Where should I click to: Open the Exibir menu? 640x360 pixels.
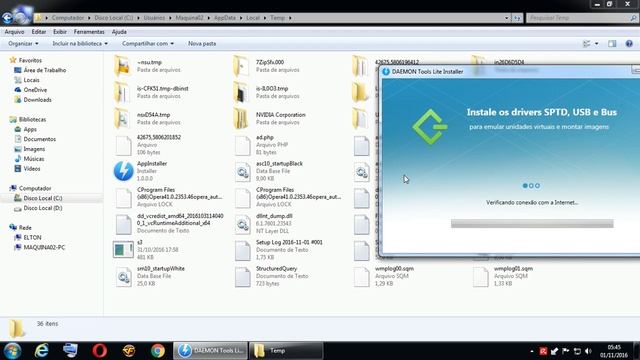[x=60, y=31]
